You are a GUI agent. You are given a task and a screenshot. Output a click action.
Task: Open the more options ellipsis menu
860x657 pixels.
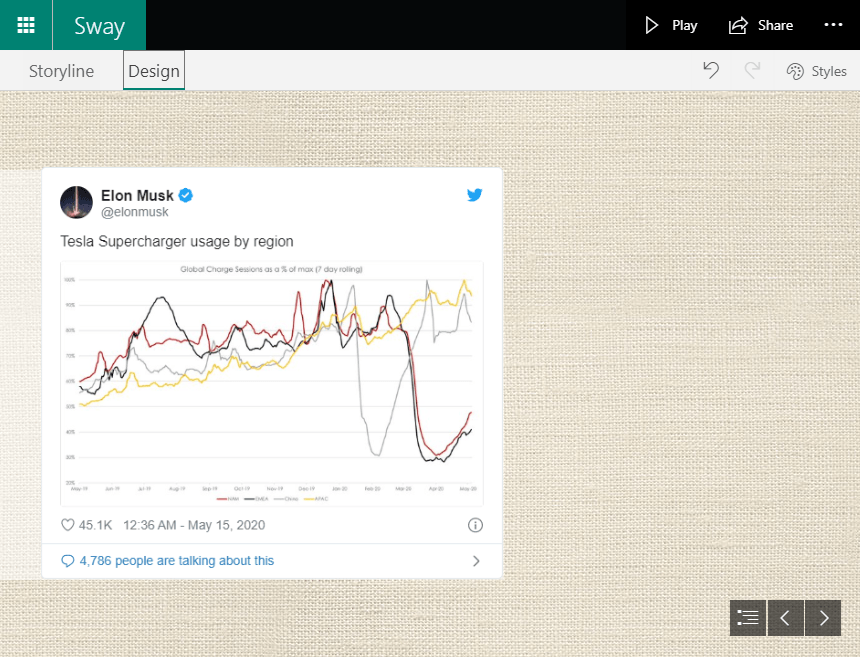[x=833, y=25]
